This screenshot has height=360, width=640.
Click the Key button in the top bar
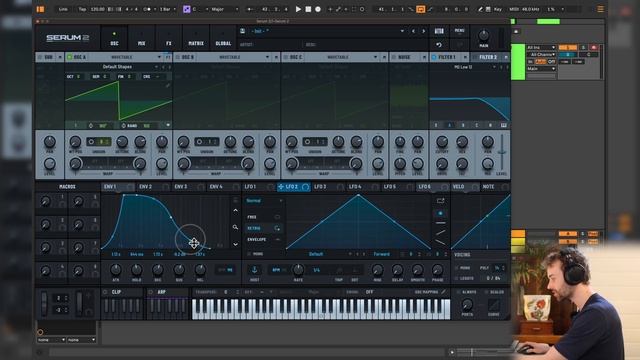[498, 9]
